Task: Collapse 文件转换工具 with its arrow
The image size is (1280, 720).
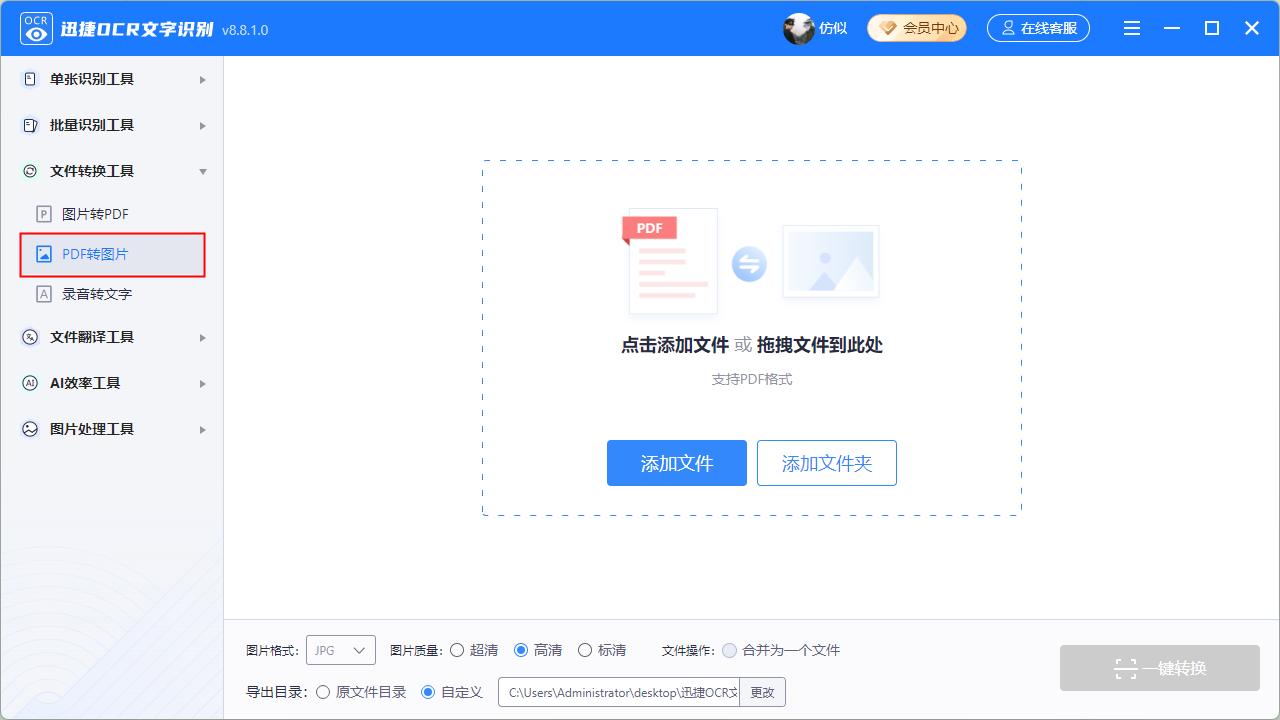Action: pos(203,171)
